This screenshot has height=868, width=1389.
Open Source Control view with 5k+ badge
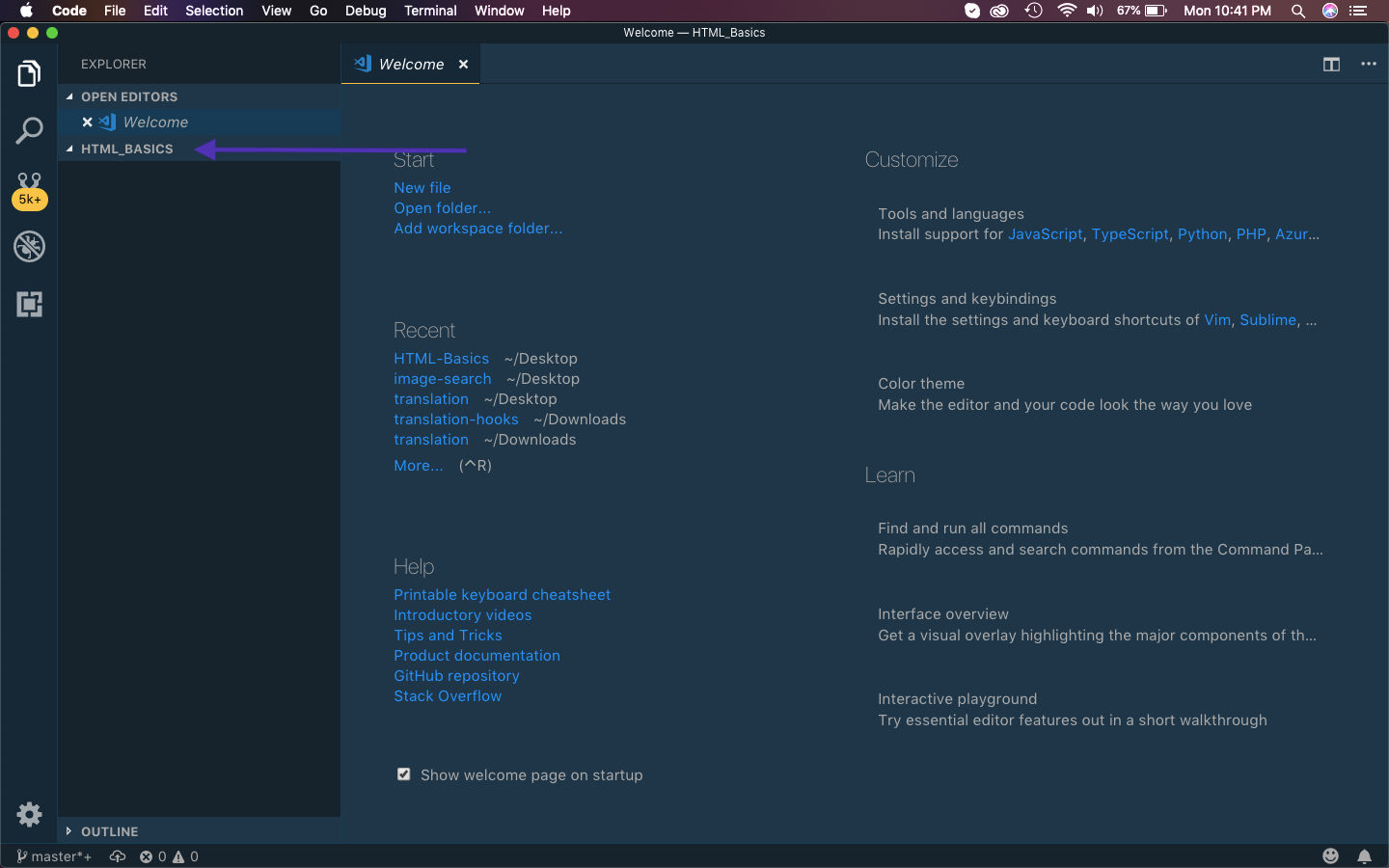click(29, 190)
